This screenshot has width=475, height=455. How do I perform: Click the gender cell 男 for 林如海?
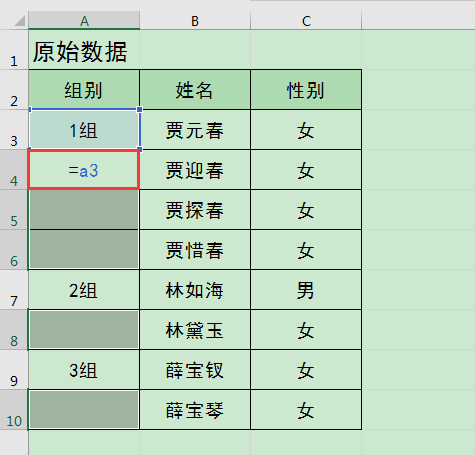tap(306, 290)
